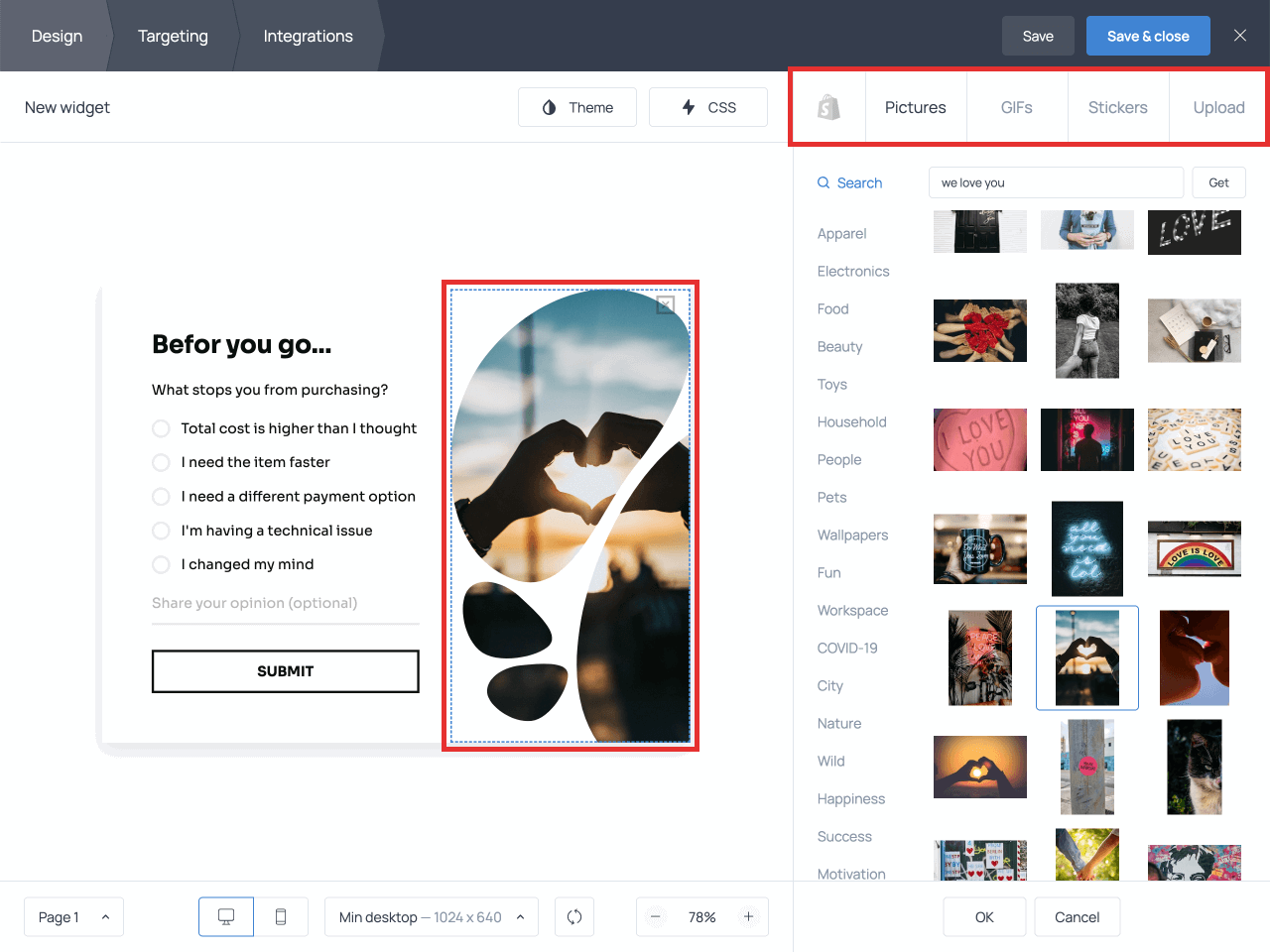This screenshot has height=952, width=1270.
Task: Click the rotate orientation icon
Action: [x=574, y=917]
